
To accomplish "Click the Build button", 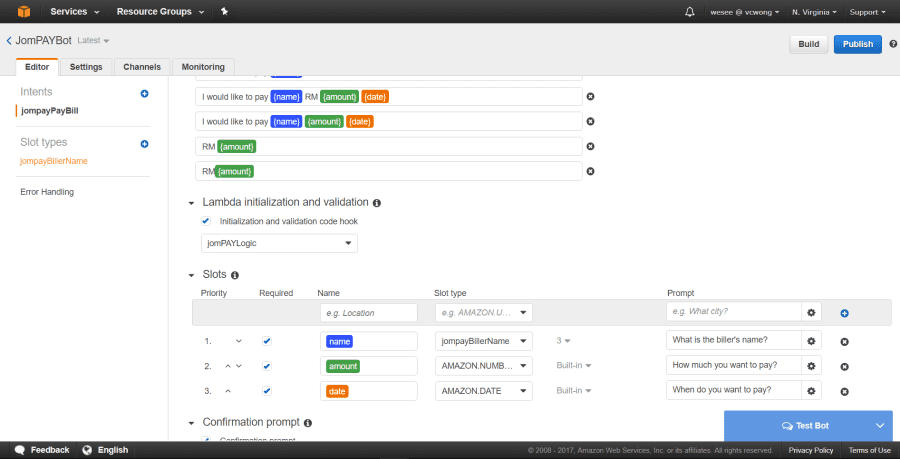I will click(x=809, y=44).
